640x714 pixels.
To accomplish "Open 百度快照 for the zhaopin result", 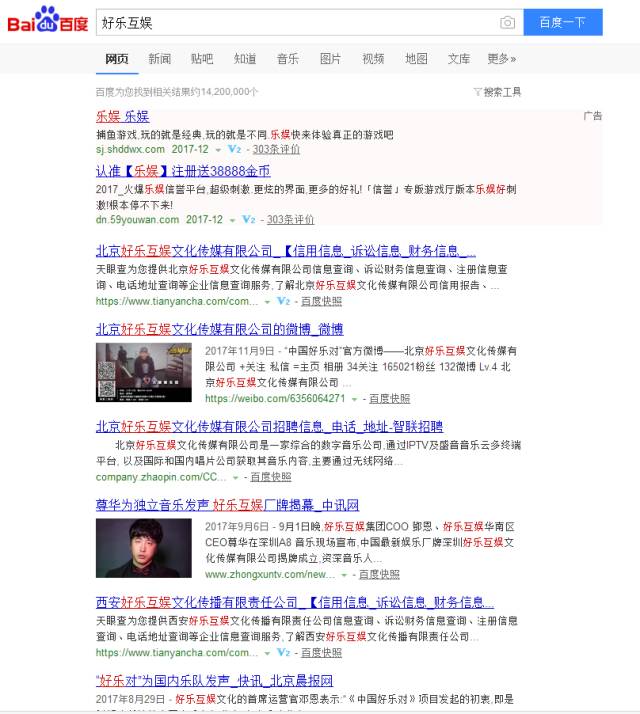I will [271, 477].
